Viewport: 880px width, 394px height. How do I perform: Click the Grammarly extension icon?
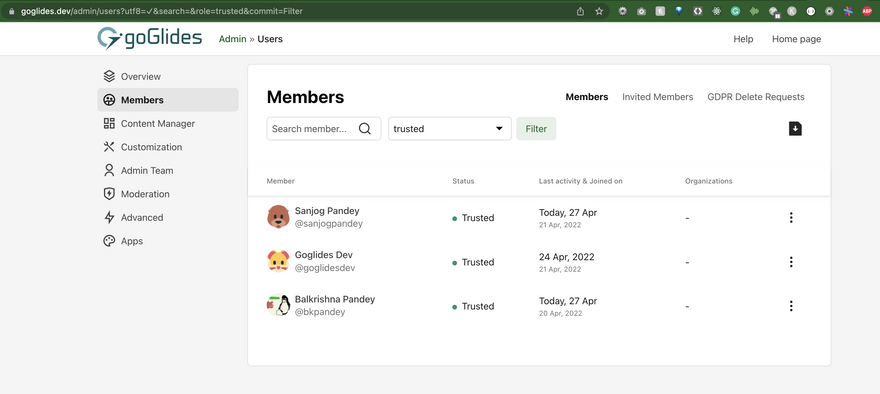735,11
